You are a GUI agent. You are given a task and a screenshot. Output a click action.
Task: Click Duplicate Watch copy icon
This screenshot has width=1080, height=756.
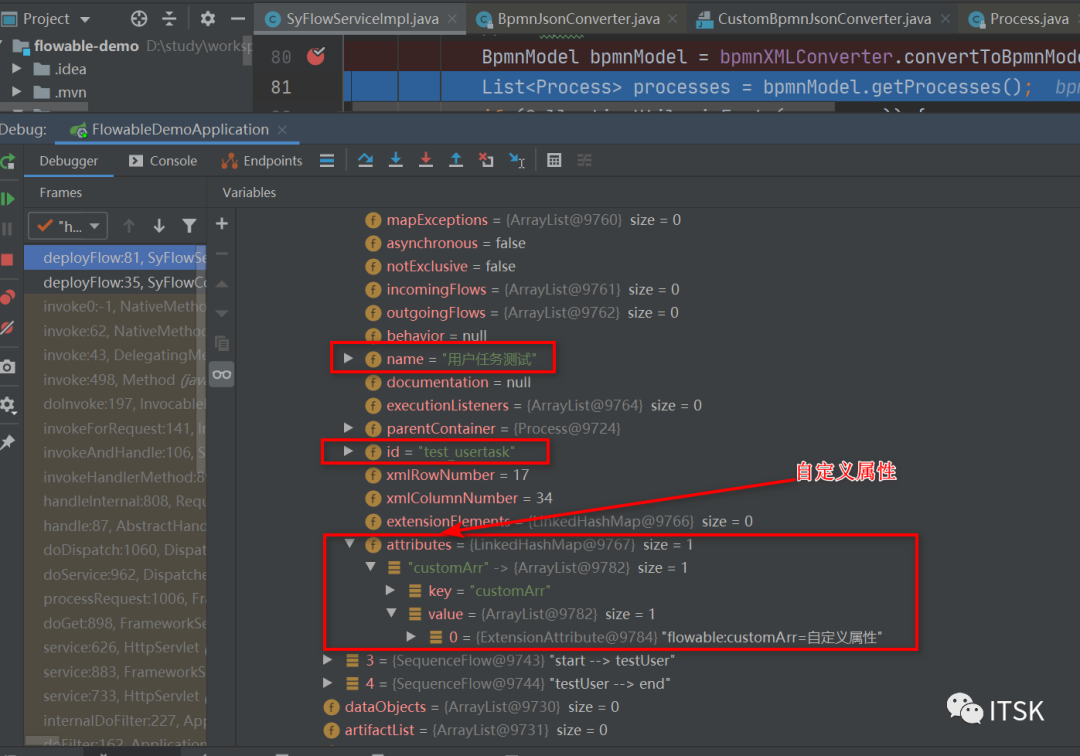[222, 343]
